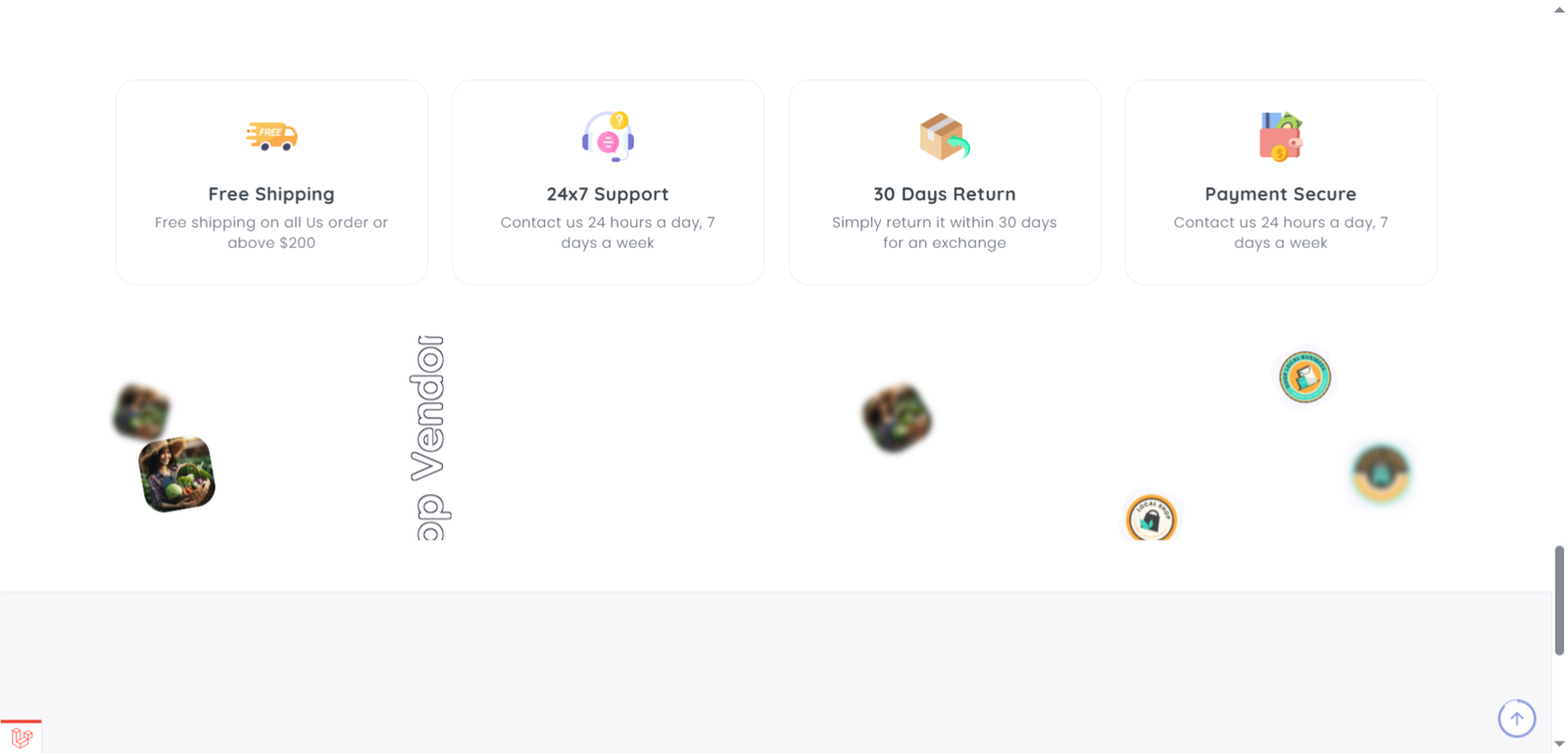Click the small blurred vendor thumbnail at left
This screenshot has width=1568, height=753.
pyautogui.click(x=141, y=411)
